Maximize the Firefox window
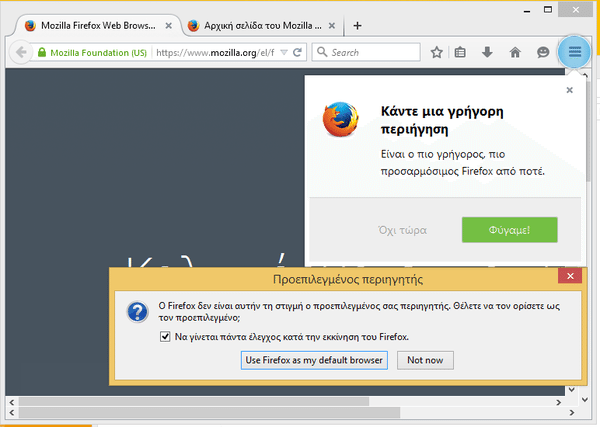 point(548,10)
